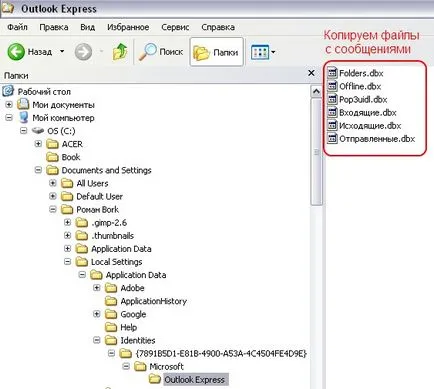The height and width of the screenshot is (389, 434).
Task: Open the Сервис menu
Action: click(x=175, y=27)
